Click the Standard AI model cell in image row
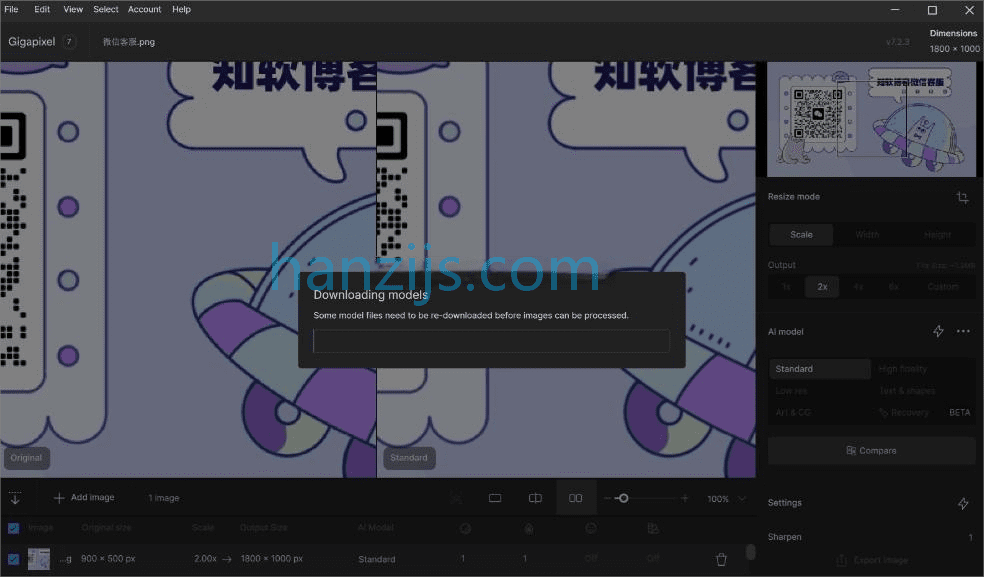Screen dimensions: 984x577 click(x=377, y=559)
